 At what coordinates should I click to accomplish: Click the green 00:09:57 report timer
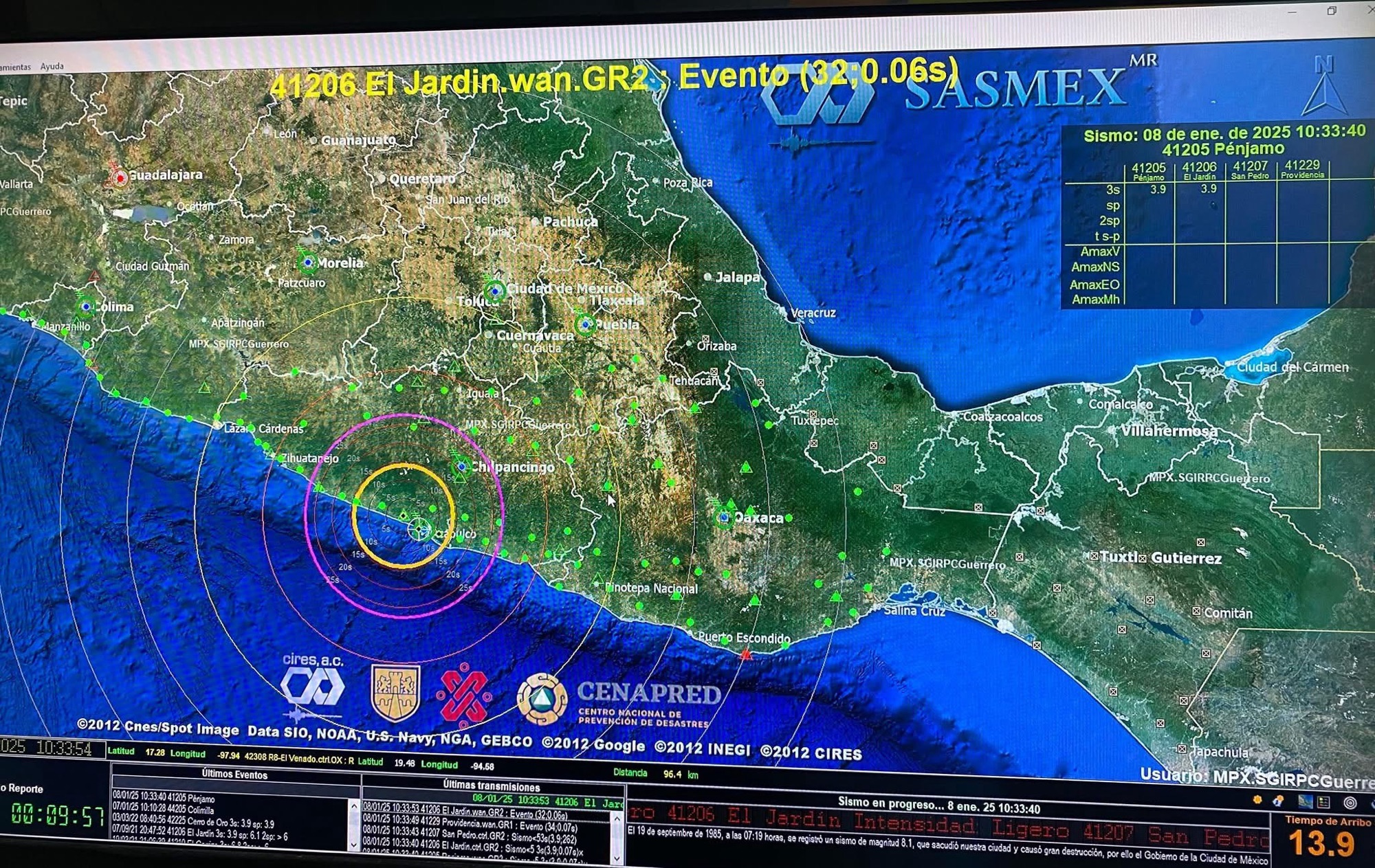click(58, 816)
